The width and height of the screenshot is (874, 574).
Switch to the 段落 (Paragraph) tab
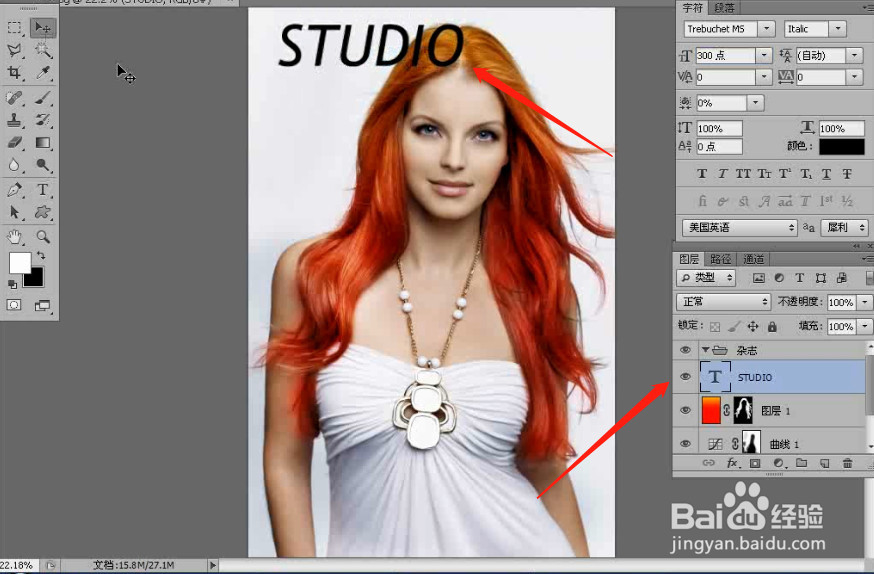coord(724,8)
